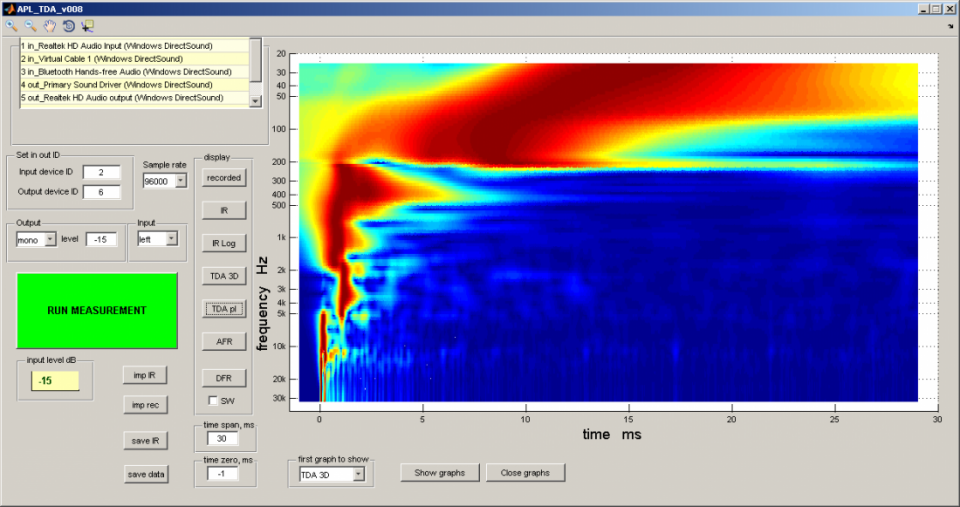Toggle the SW checkbox

coord(212,400)
